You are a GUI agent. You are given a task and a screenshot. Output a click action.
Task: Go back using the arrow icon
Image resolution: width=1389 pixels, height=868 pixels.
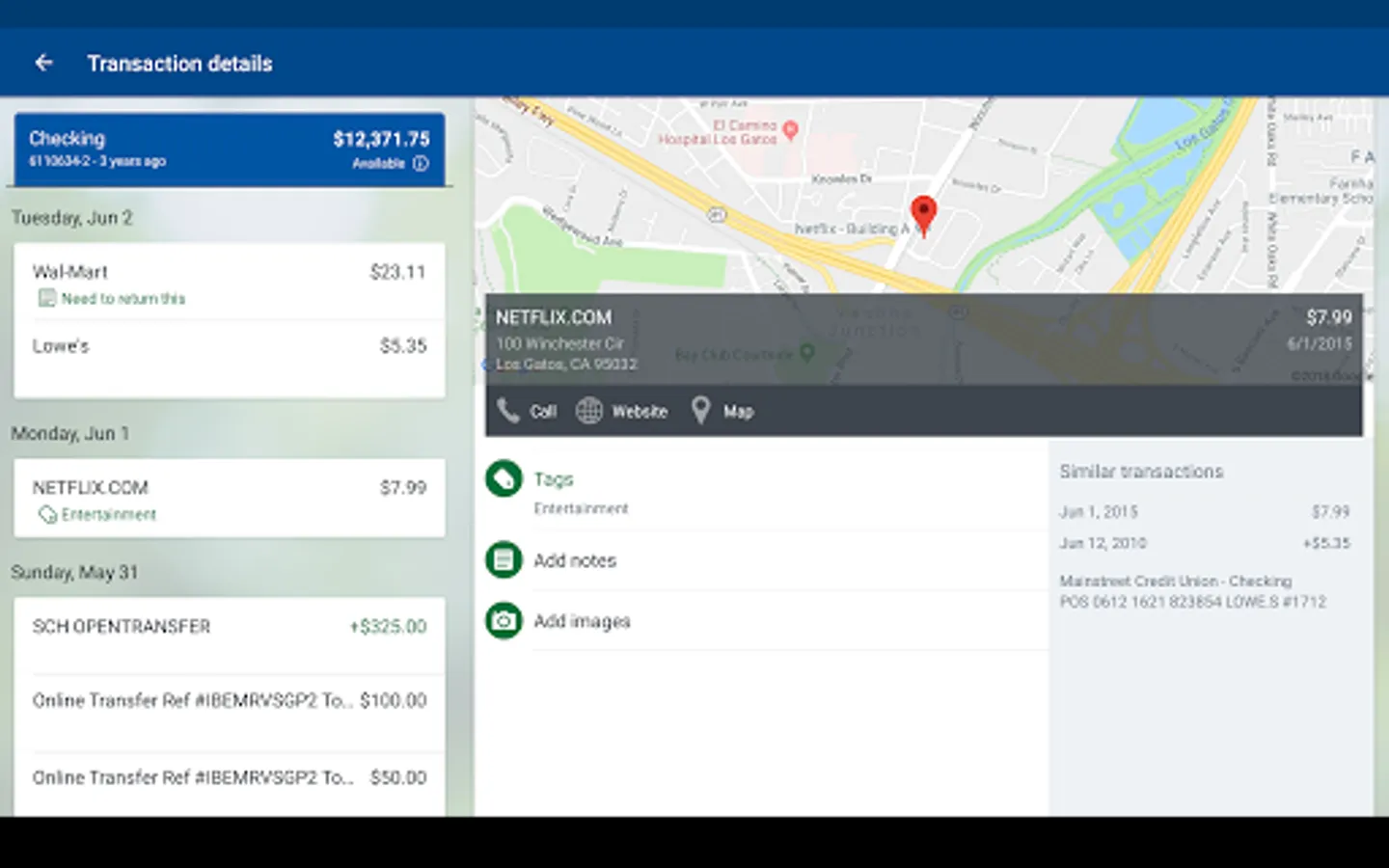(x=43, y=63)
